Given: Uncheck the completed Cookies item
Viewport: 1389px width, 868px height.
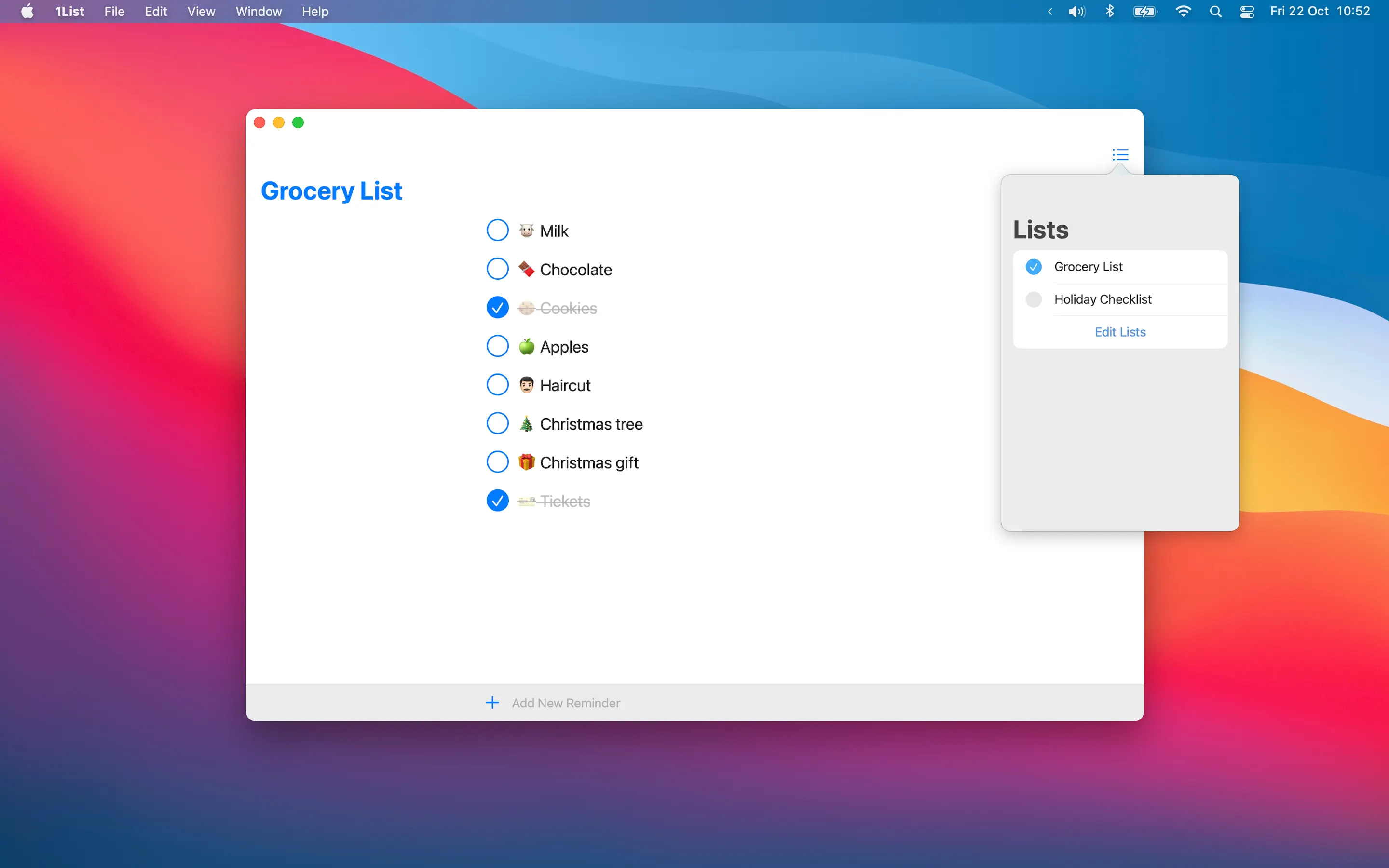Looking at the screenshot, I should click(497, 308).
